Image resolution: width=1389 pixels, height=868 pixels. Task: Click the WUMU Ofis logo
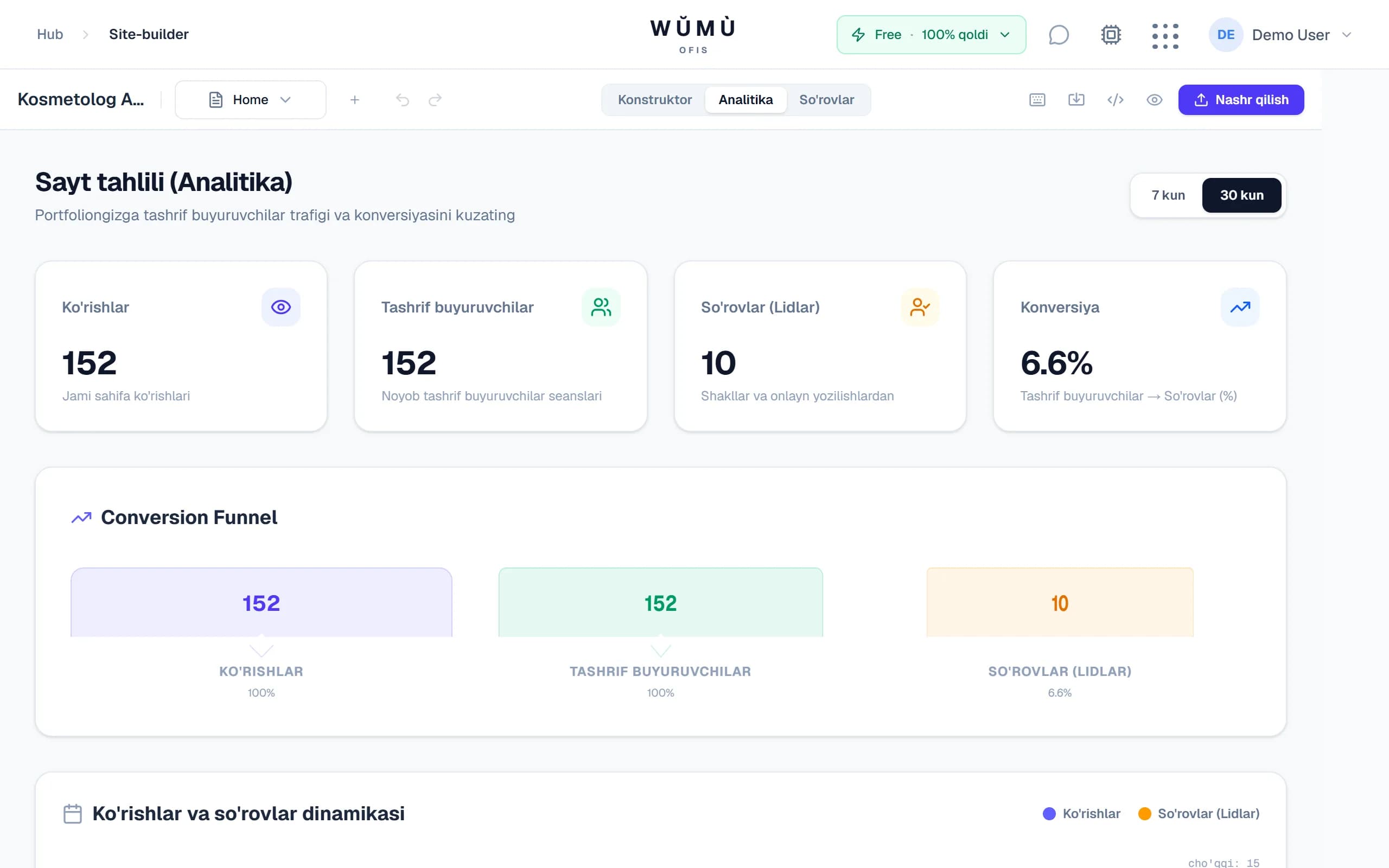click(693, 34)
